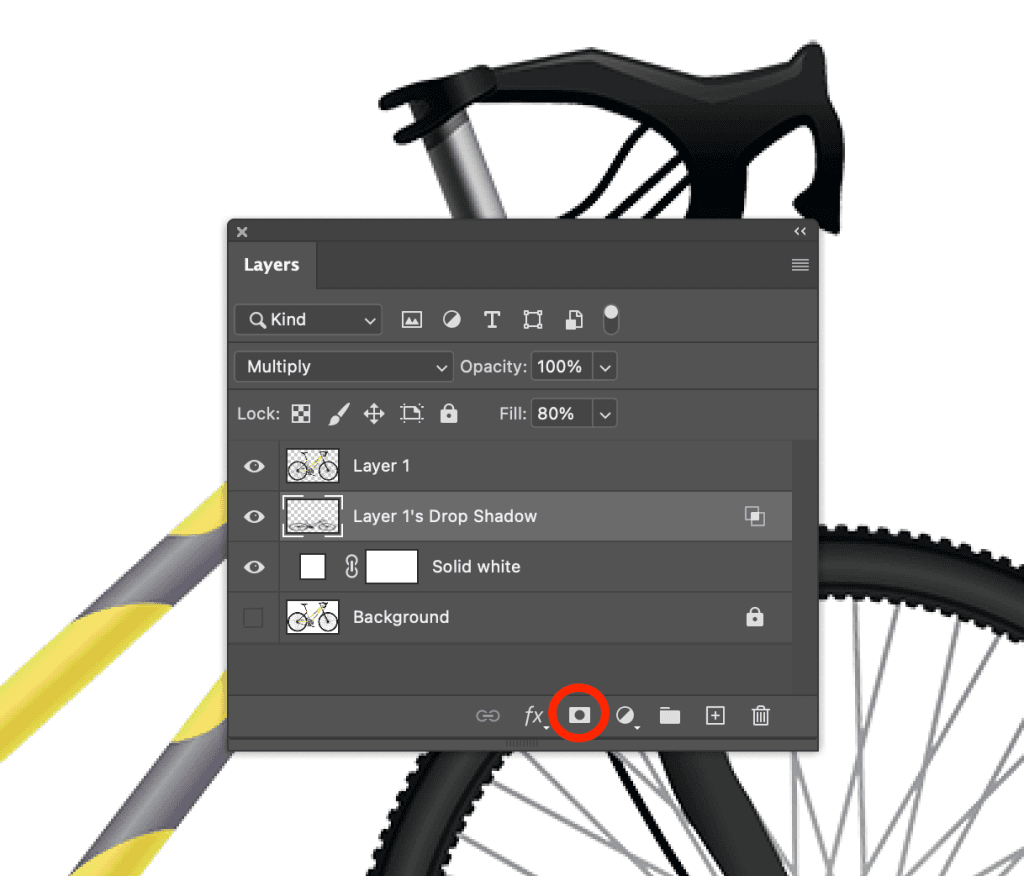Open the Layers panel menu icon
1024x876 pixels.
(800, 265)
